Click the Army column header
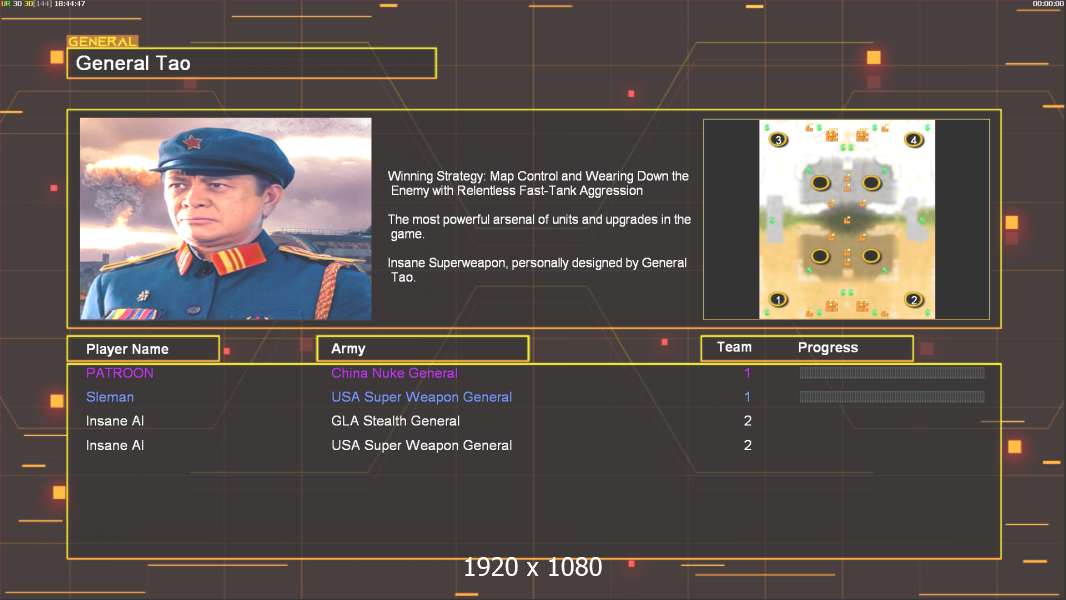1066x600 pixels. coord(423,349)
